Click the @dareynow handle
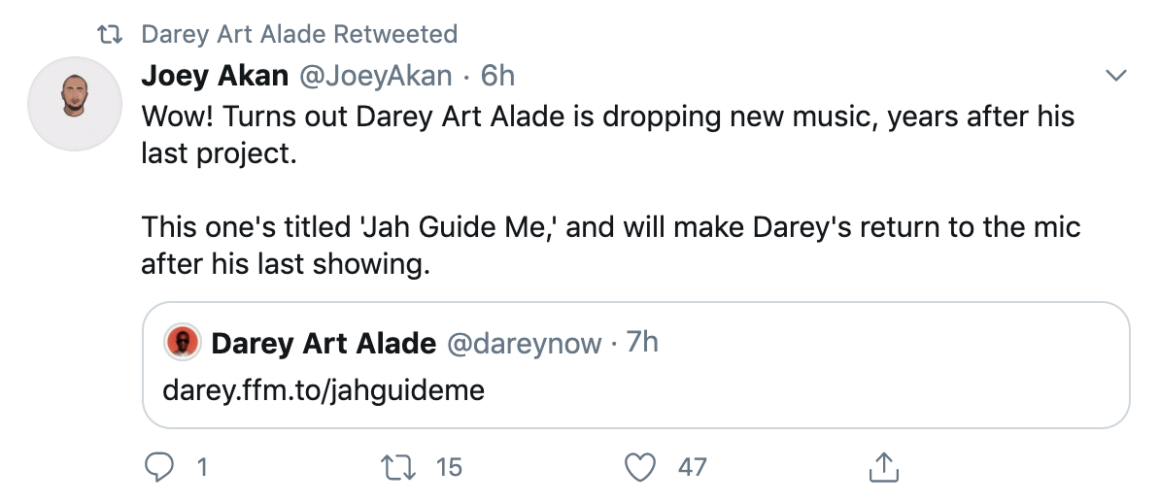The height and width of the screenshot is (503, 1160). click(x=522, y=344)
